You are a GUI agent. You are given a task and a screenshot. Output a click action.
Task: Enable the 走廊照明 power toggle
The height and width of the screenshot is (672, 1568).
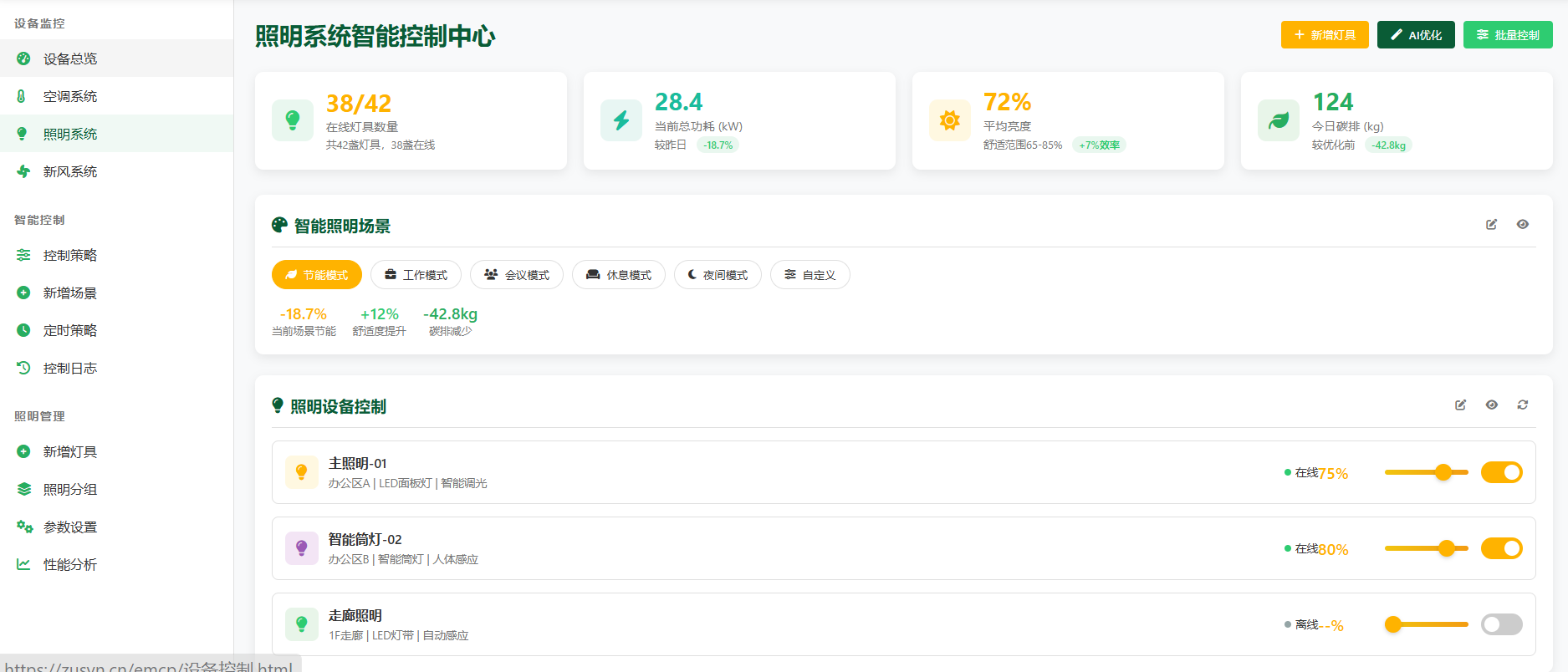pyautogui.click(x=1501, y=624)
